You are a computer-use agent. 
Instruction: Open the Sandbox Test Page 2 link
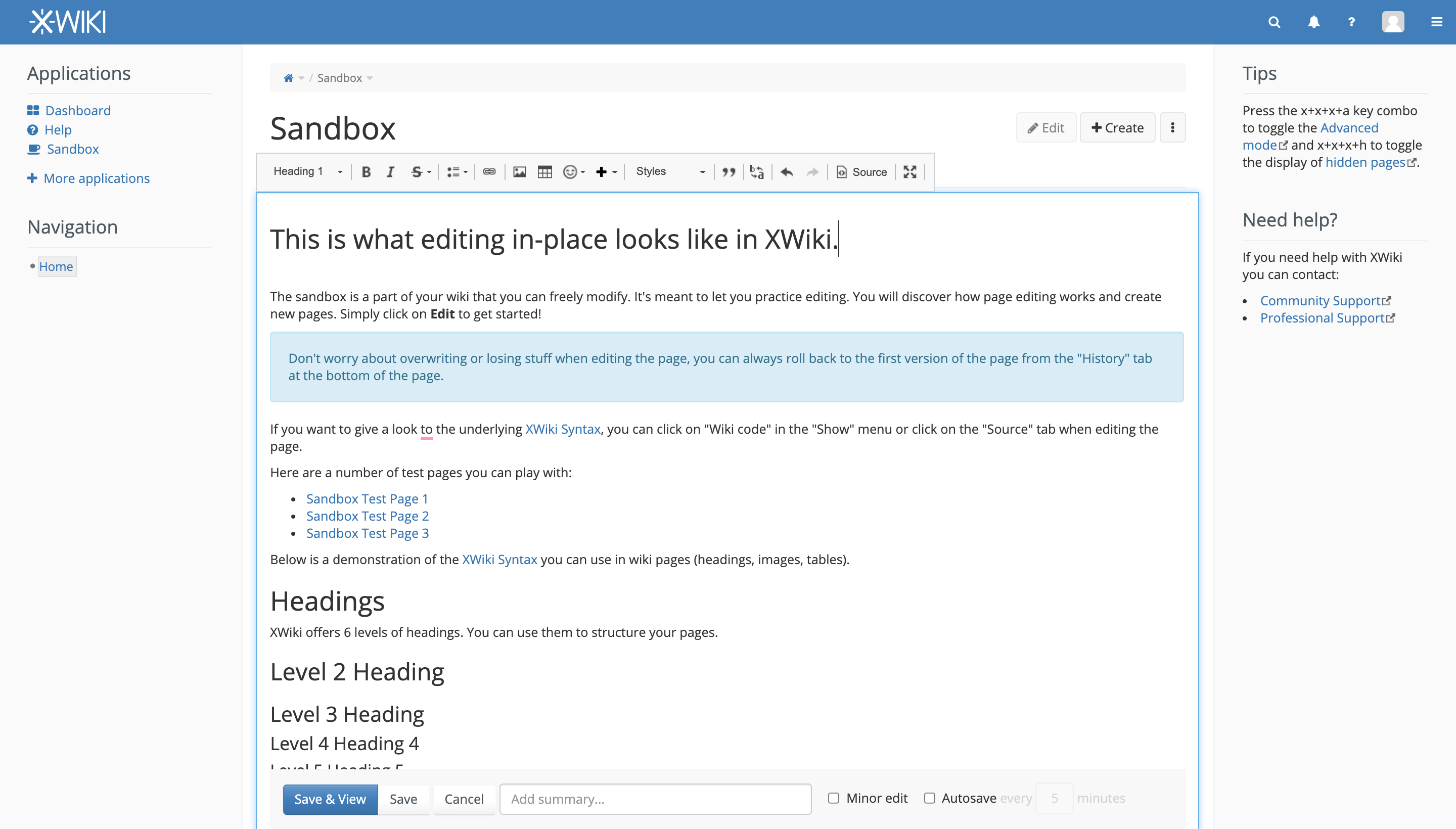[x=367, y=516]
